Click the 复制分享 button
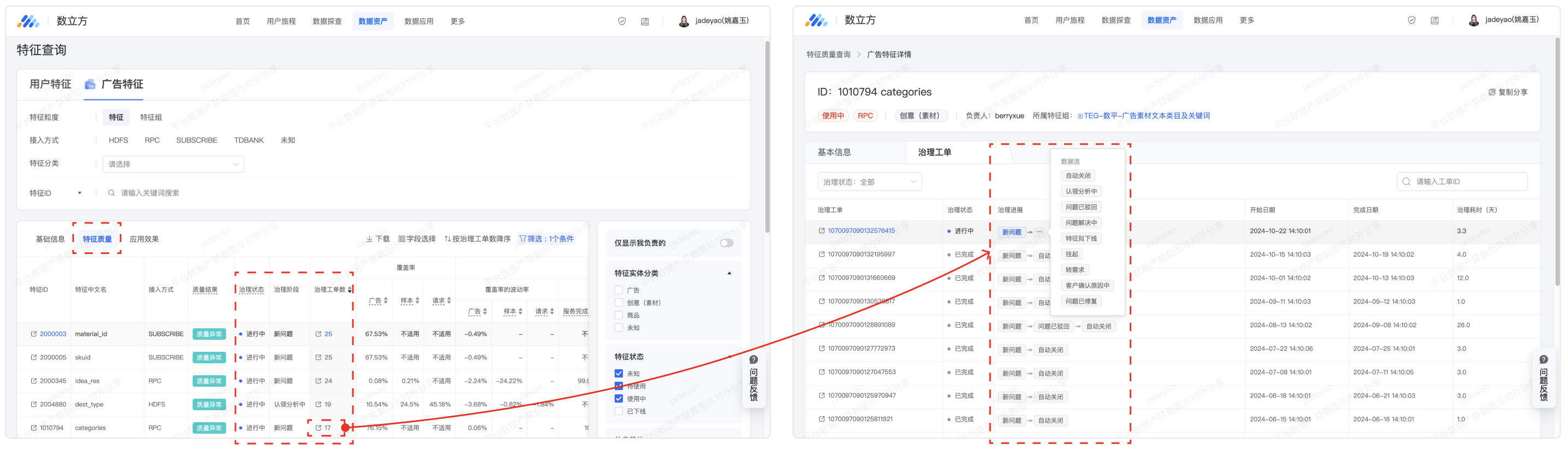1568x449 pixels. click(x=1508, y=92)
